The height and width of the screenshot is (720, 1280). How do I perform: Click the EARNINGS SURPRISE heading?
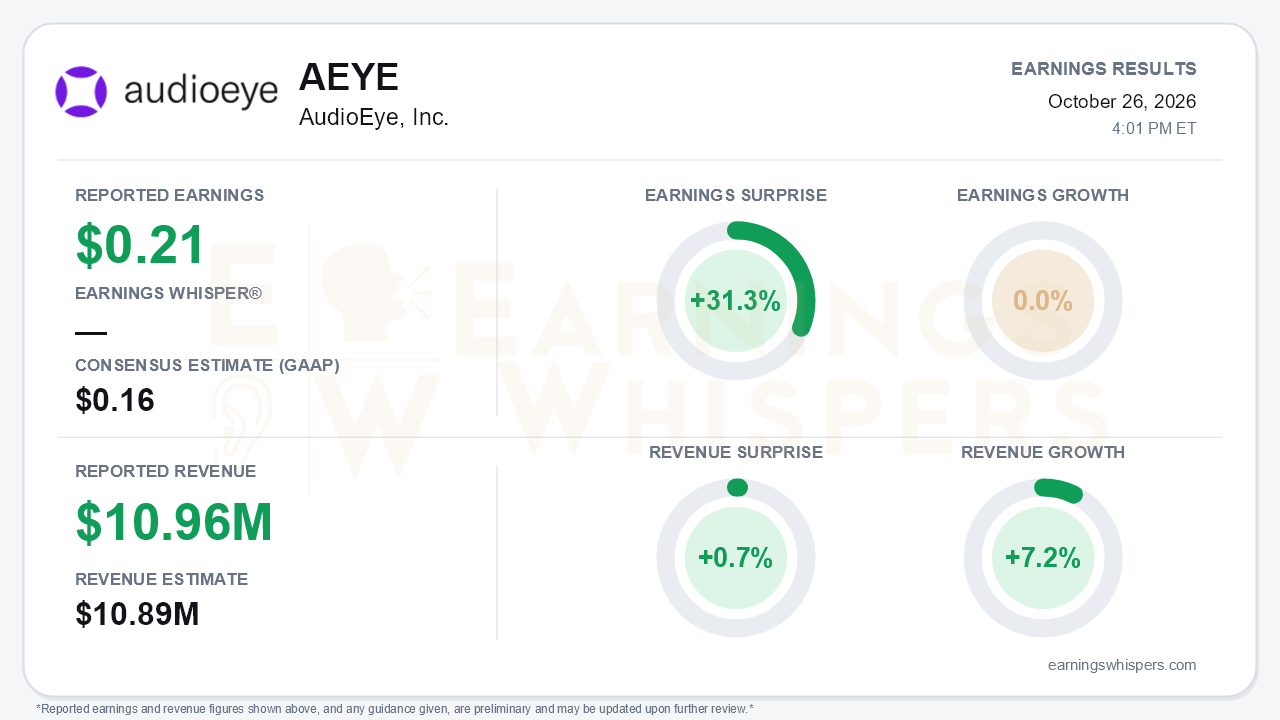coord(736,195)
